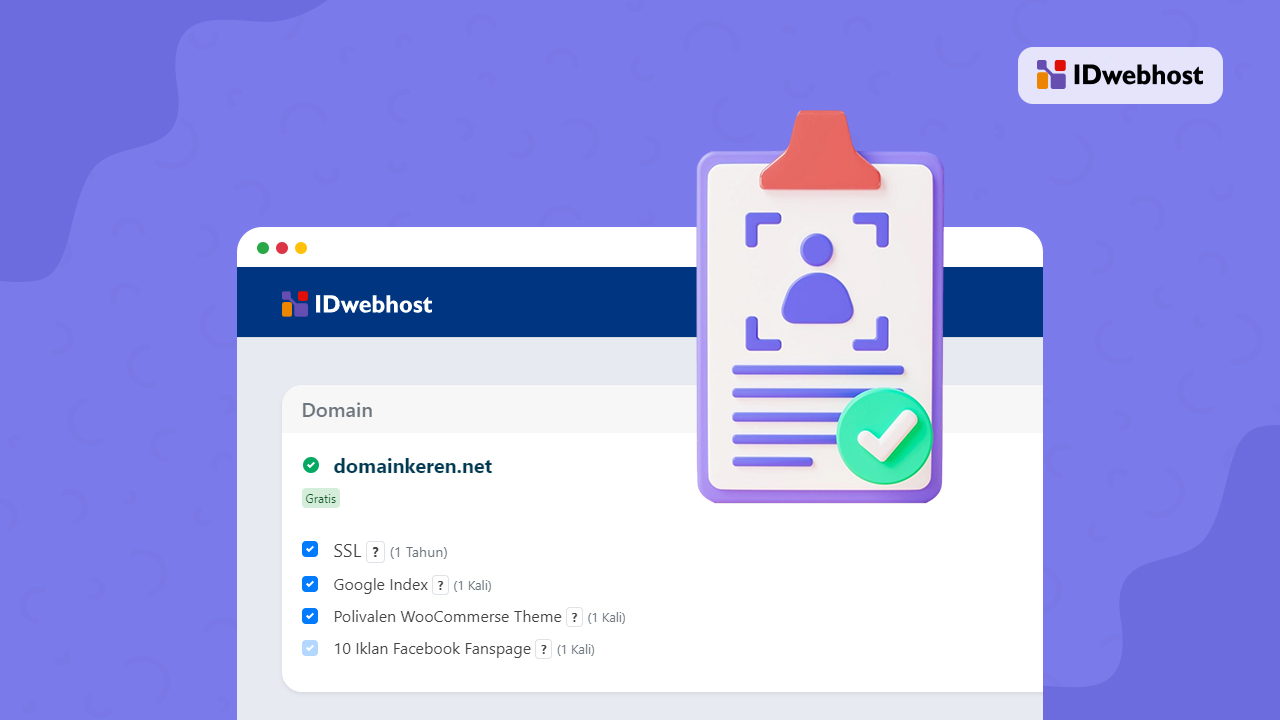Open the 10 Iklan Facebook Fanspage help icon
This screenshot has width=1280, height=720.
543,649
